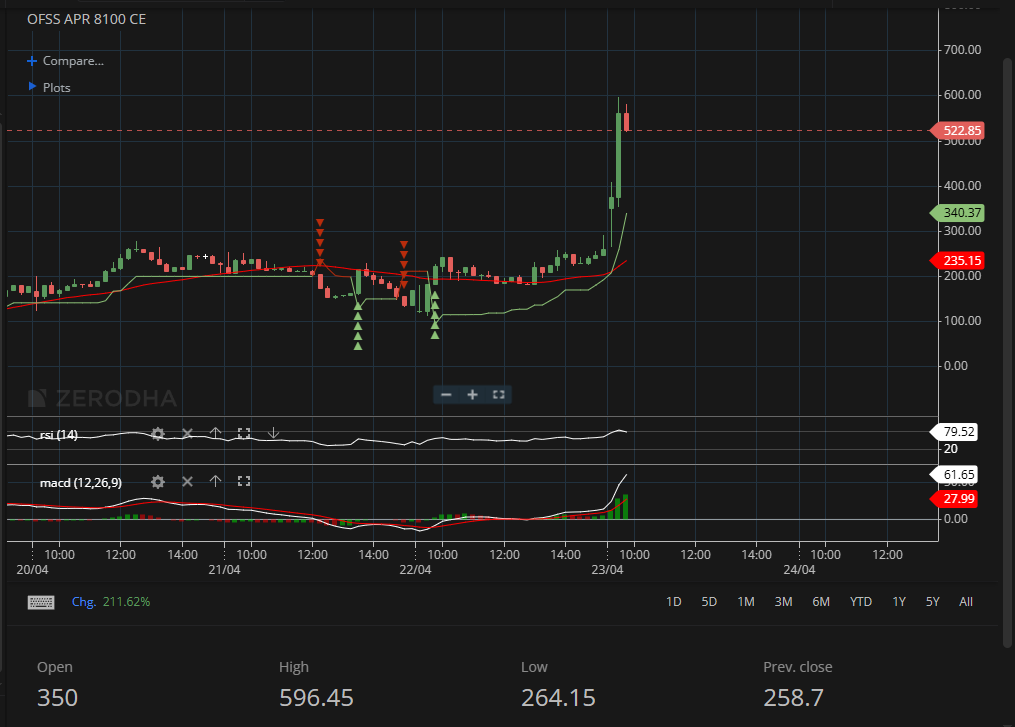Zoom out on the chart with minus icon
Screen dimensions: 1015x727
tap(445, 394)
